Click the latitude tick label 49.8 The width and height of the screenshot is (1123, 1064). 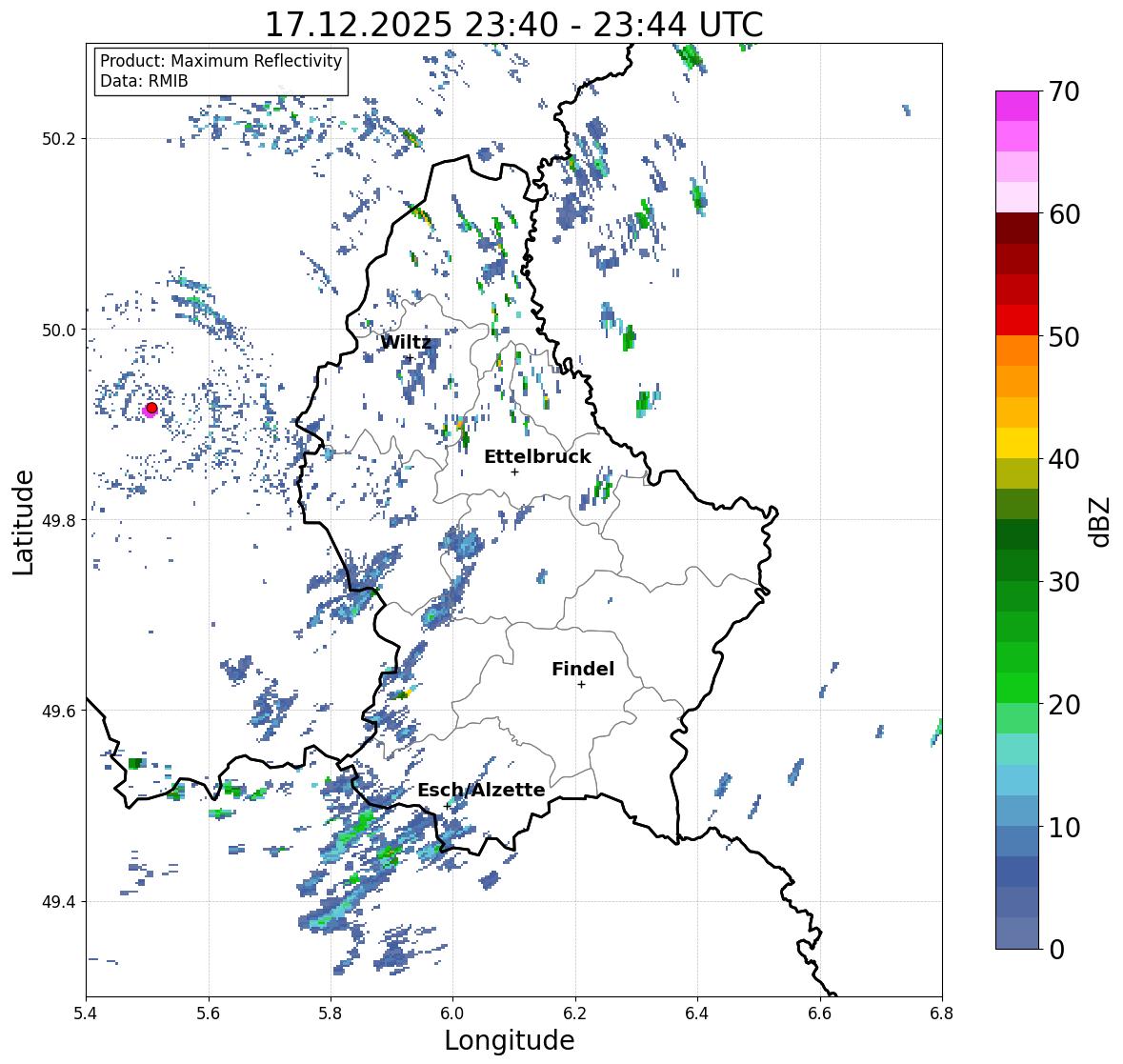coord(59,520)
